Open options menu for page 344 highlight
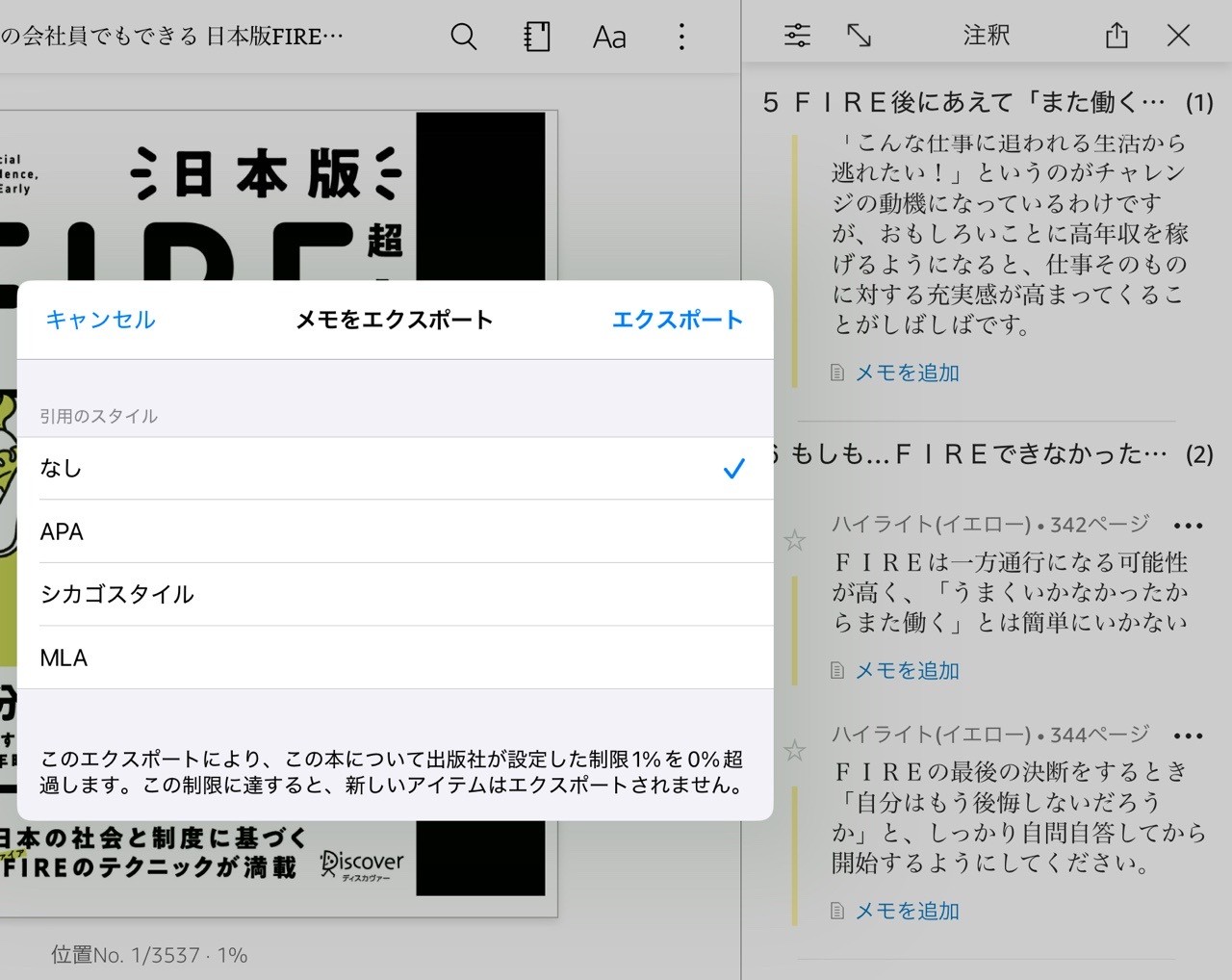Viewport: 1232px width, 980px height. coord(1189,735)
